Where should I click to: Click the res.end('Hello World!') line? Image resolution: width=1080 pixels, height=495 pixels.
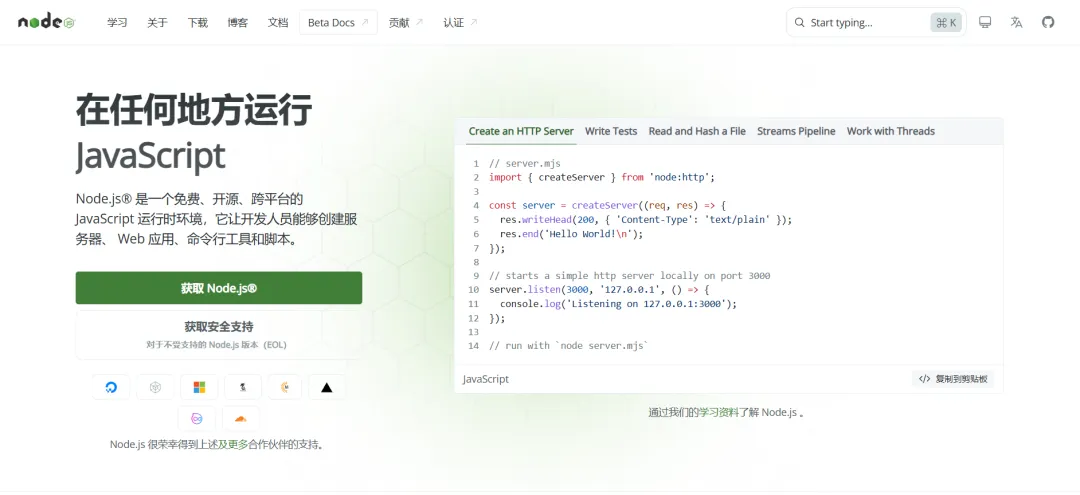coord(571,233)
